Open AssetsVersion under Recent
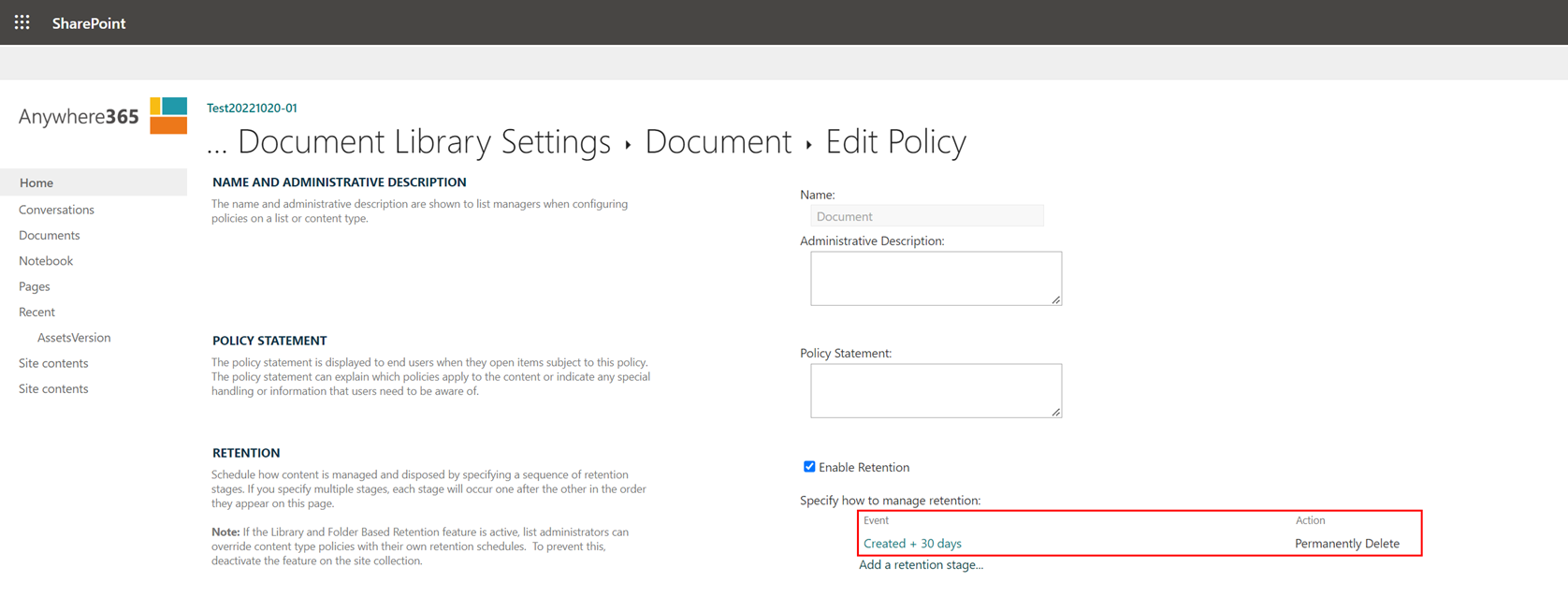The height and width of the screenshot is (597, 1568). pyautogui.click(x=74, y=338)
